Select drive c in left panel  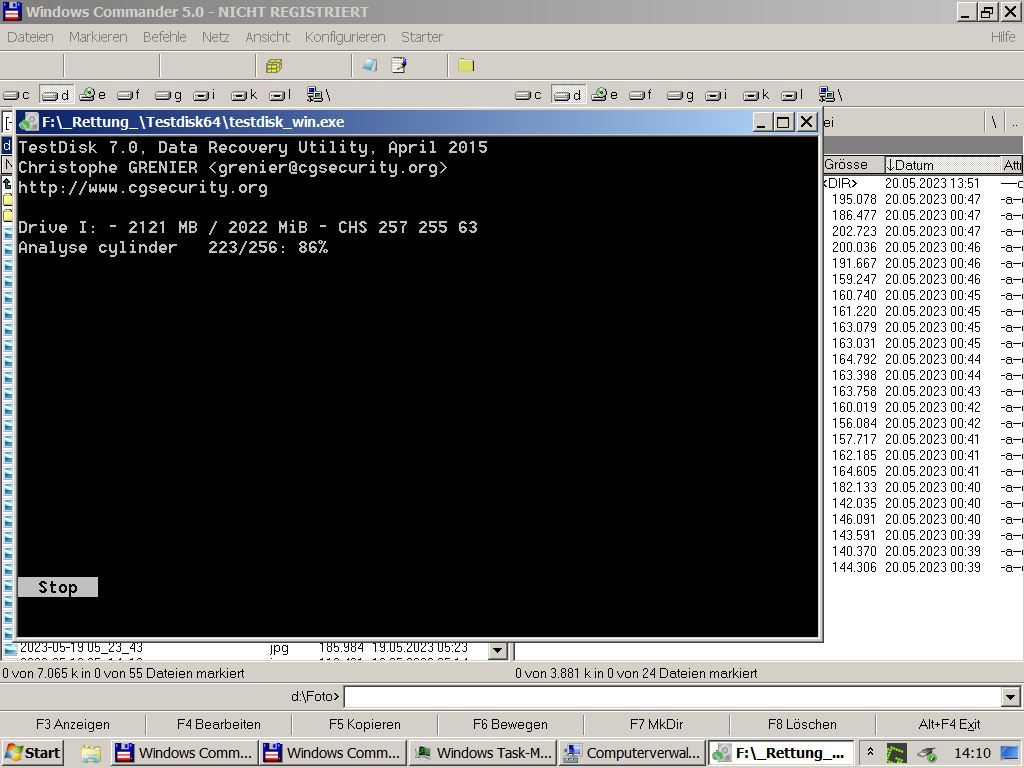pos(17,95)
